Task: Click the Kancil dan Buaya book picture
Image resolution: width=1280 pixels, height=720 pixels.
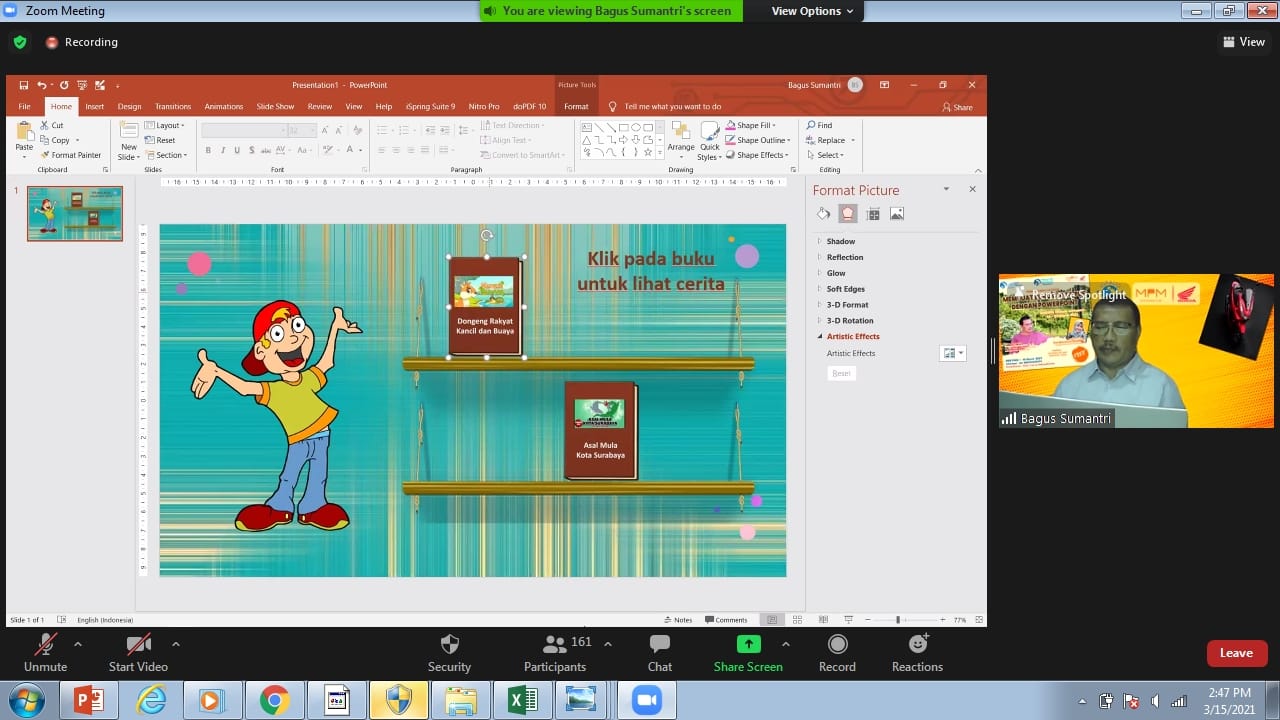Action: click(x=485, y=306)
